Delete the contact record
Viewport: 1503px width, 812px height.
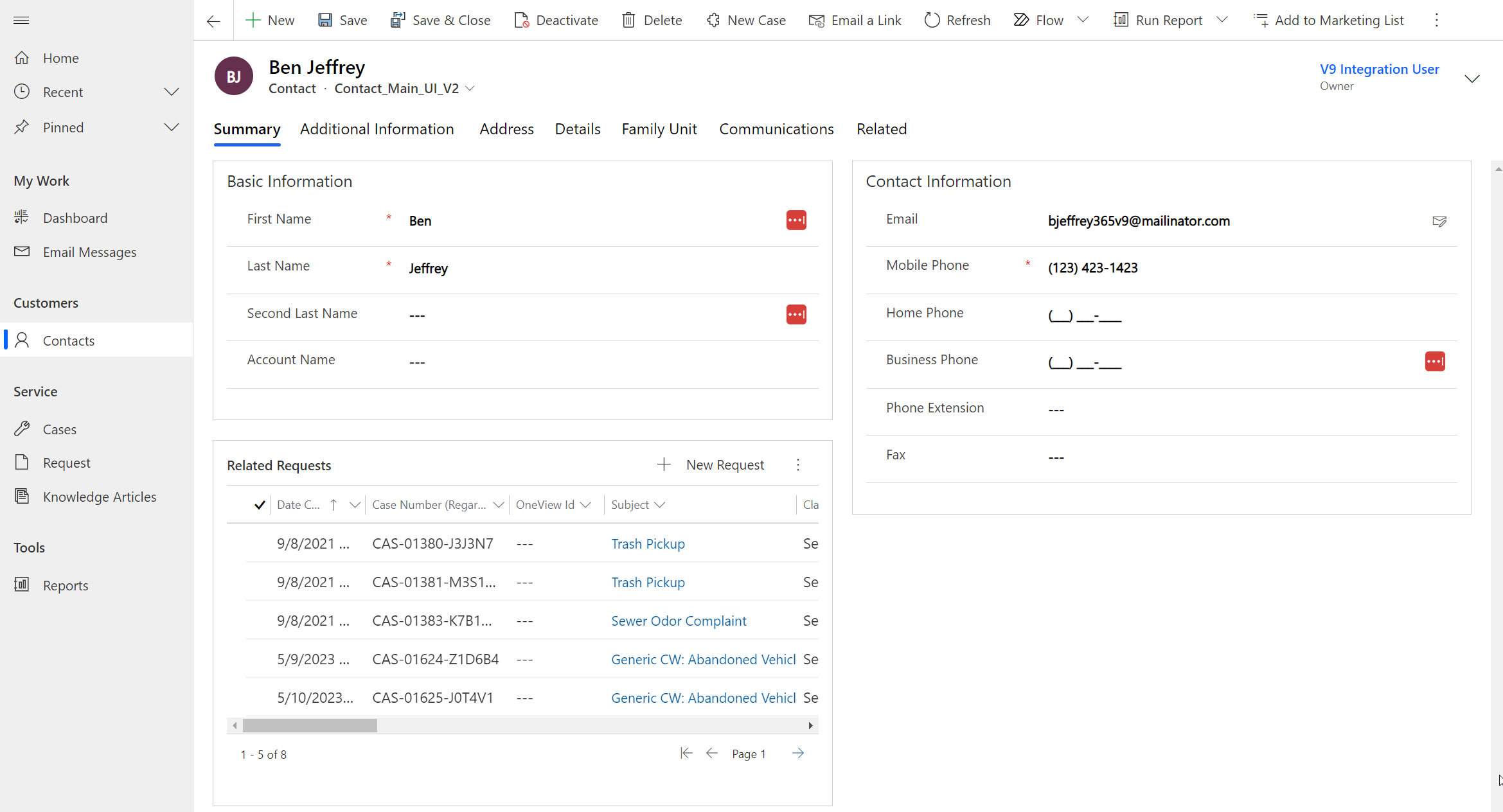click(x=652, y=20)
